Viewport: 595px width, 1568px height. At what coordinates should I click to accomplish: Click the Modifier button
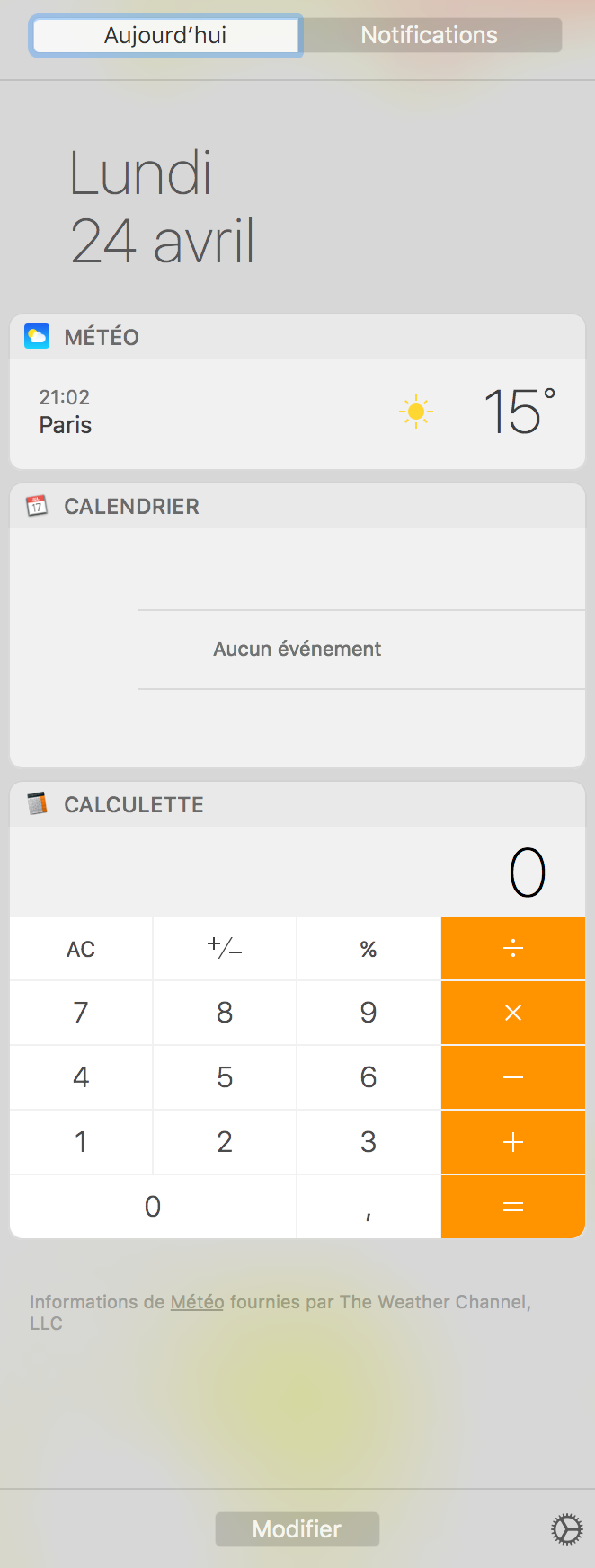pos(297,1528)
